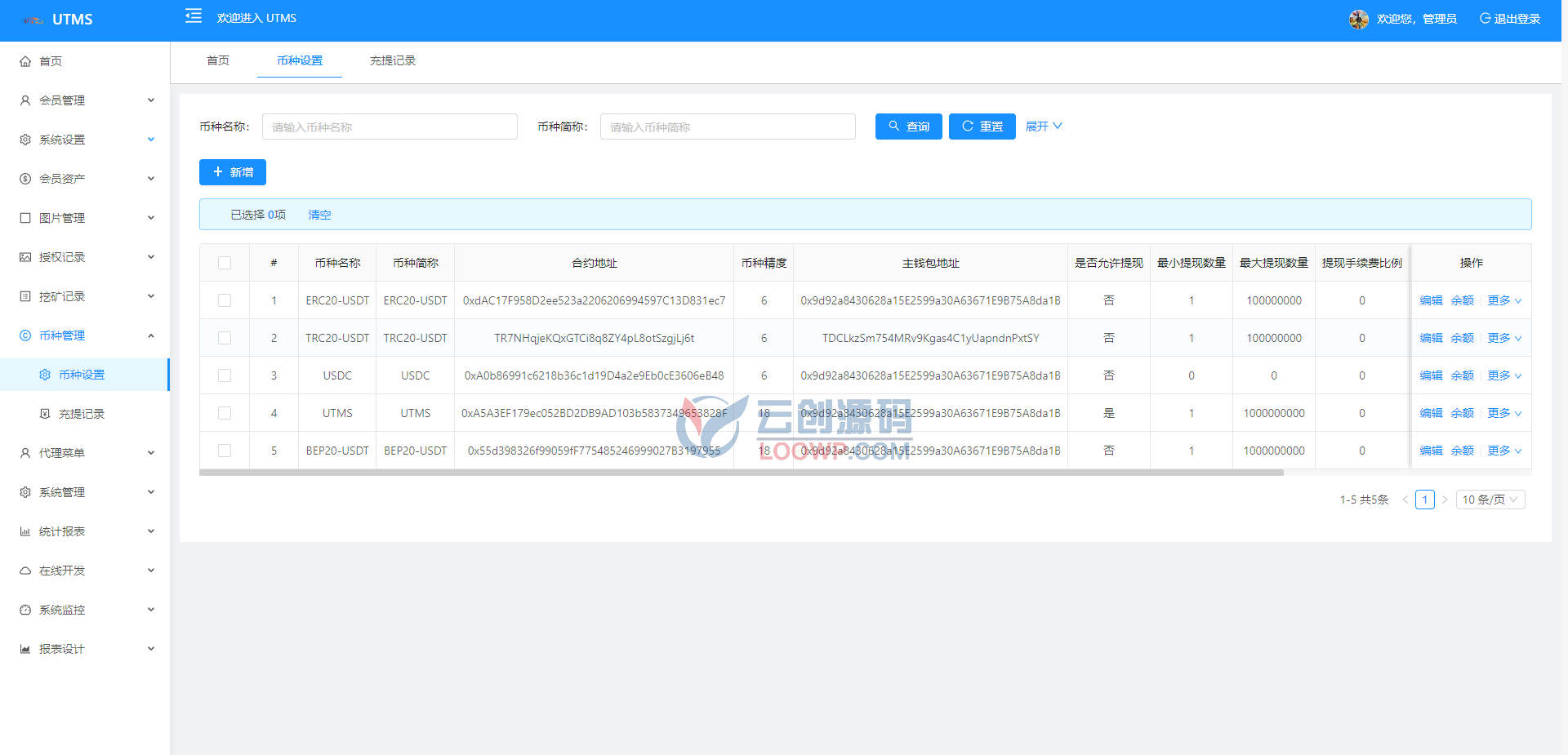Focus the 币种名称 input field
Viewport: 1568px width, 755px height.
point(390,127)
